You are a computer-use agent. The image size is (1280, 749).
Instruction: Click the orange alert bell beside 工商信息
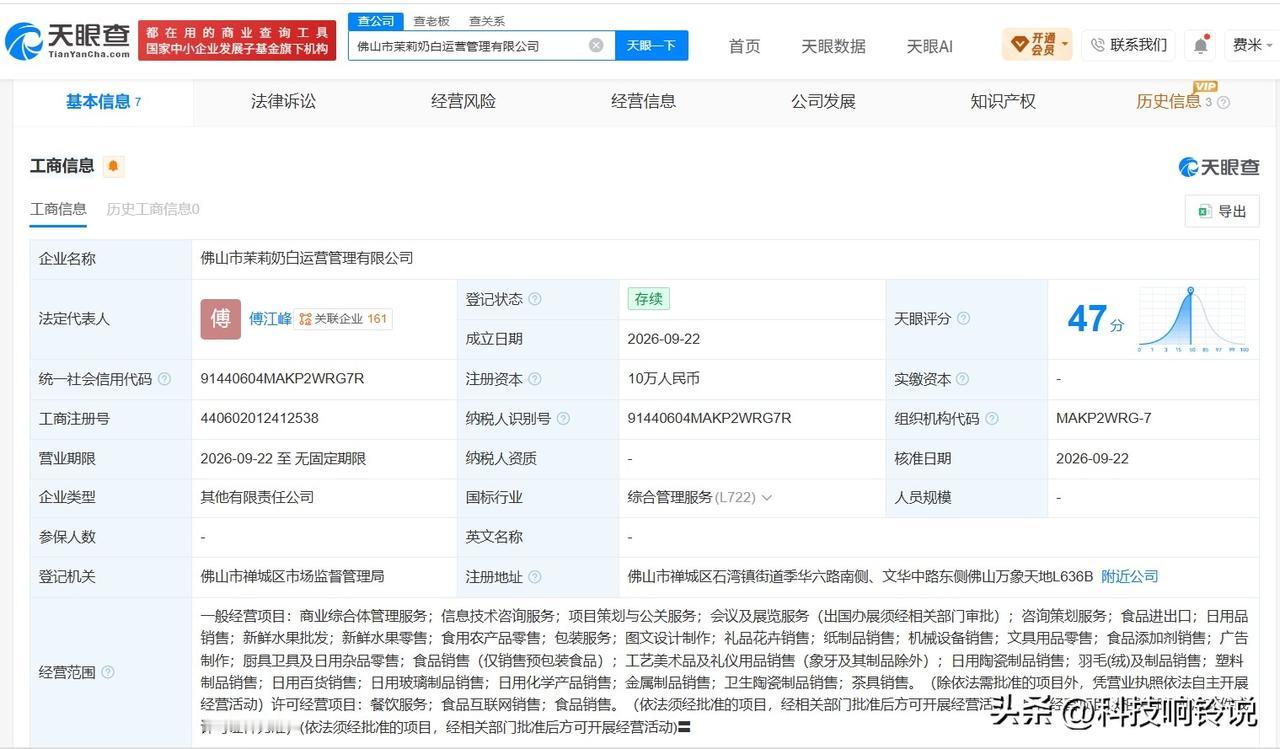pyautogui.click(x=113, y=166)
